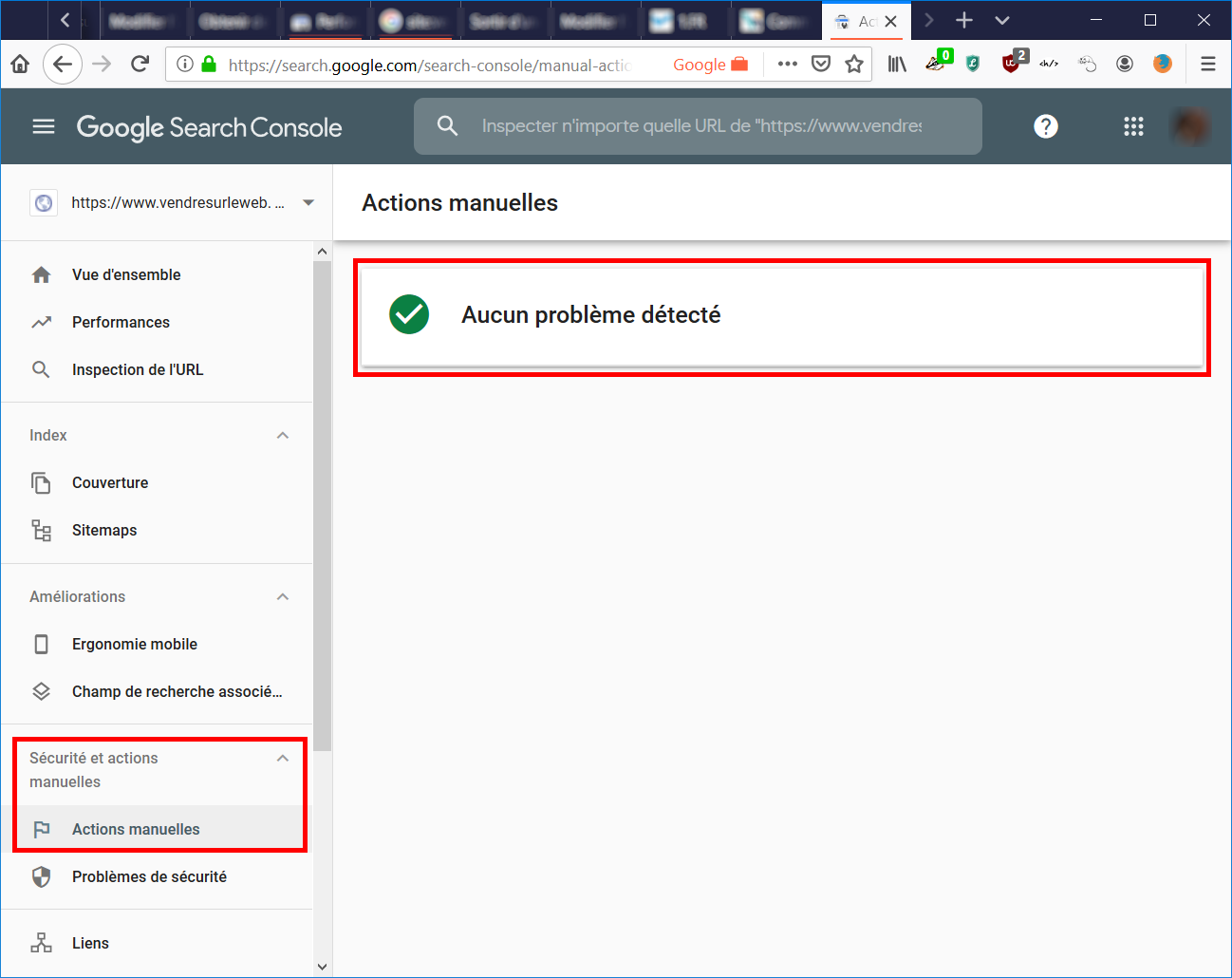This screenshot has width=1232, height=978.
Task: Click the phone icon beside Ergonomie mobile
Action: 41,644
